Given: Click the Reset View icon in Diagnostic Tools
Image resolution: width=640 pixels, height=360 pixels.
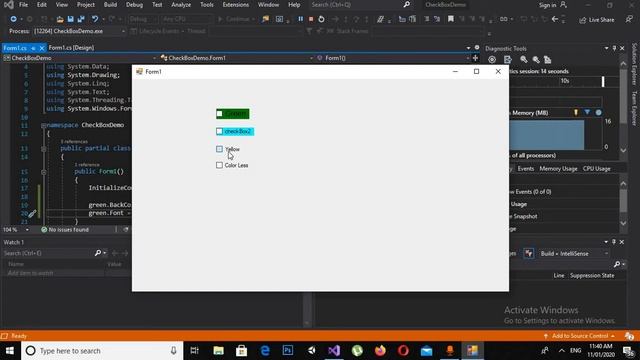Looking at the screenshot, I should 548,60.
